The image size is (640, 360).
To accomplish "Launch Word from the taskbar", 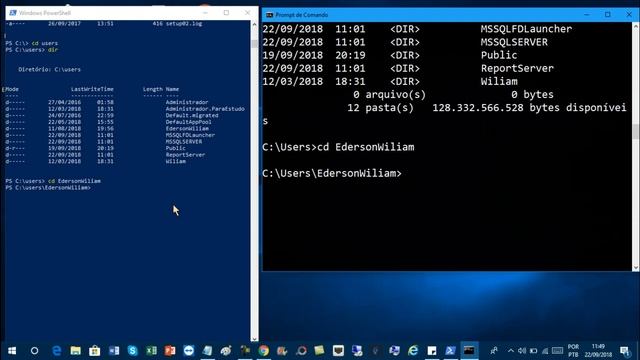I will (x=114, y=351).
